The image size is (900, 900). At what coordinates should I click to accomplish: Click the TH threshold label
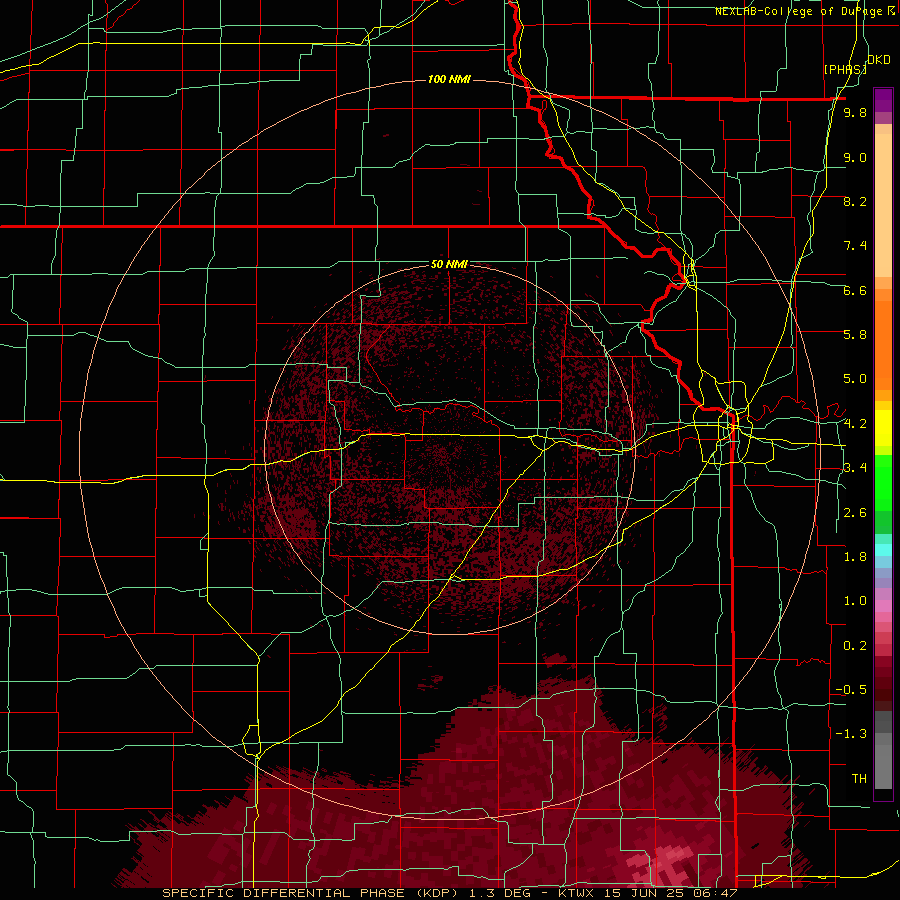pyautogui.click(x=859, y=779)
